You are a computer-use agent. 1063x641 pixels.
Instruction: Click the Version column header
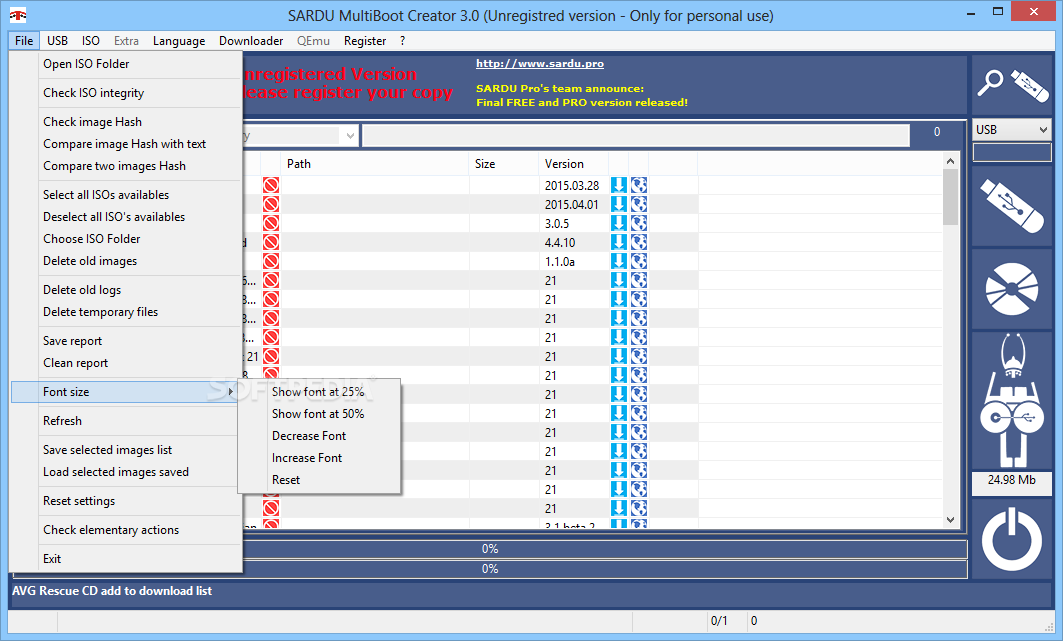point(574,164)
